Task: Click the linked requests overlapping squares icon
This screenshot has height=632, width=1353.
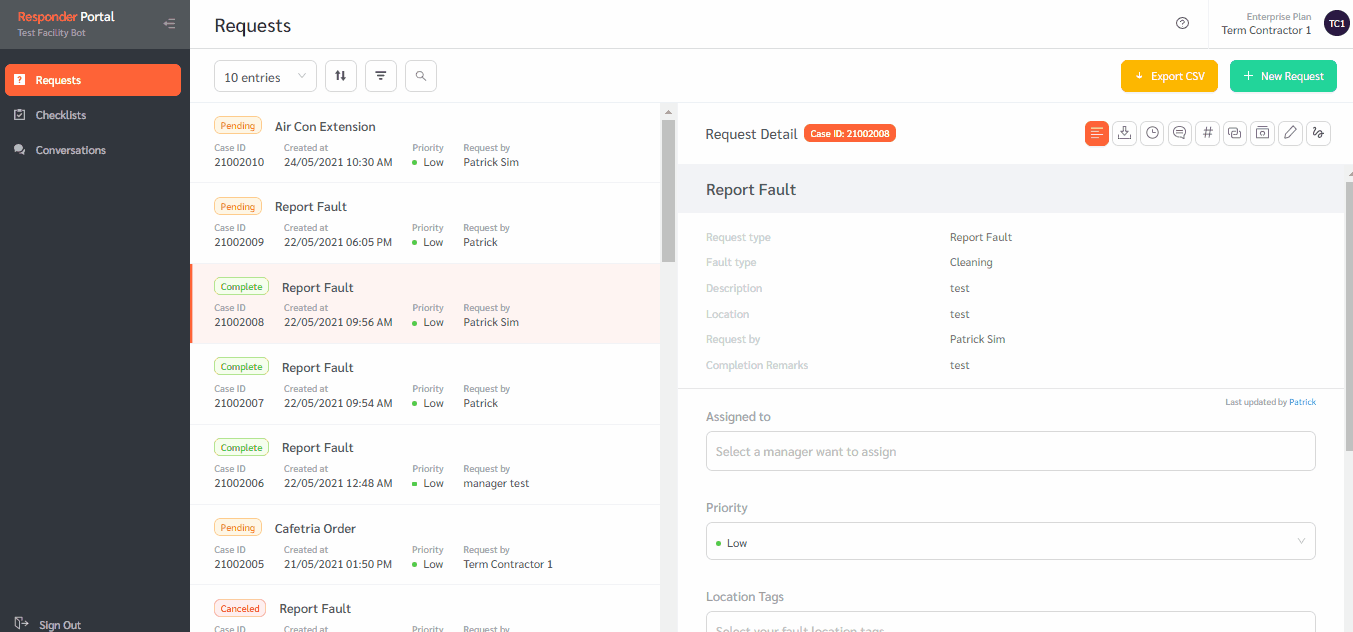Action: click(1235, 133)
